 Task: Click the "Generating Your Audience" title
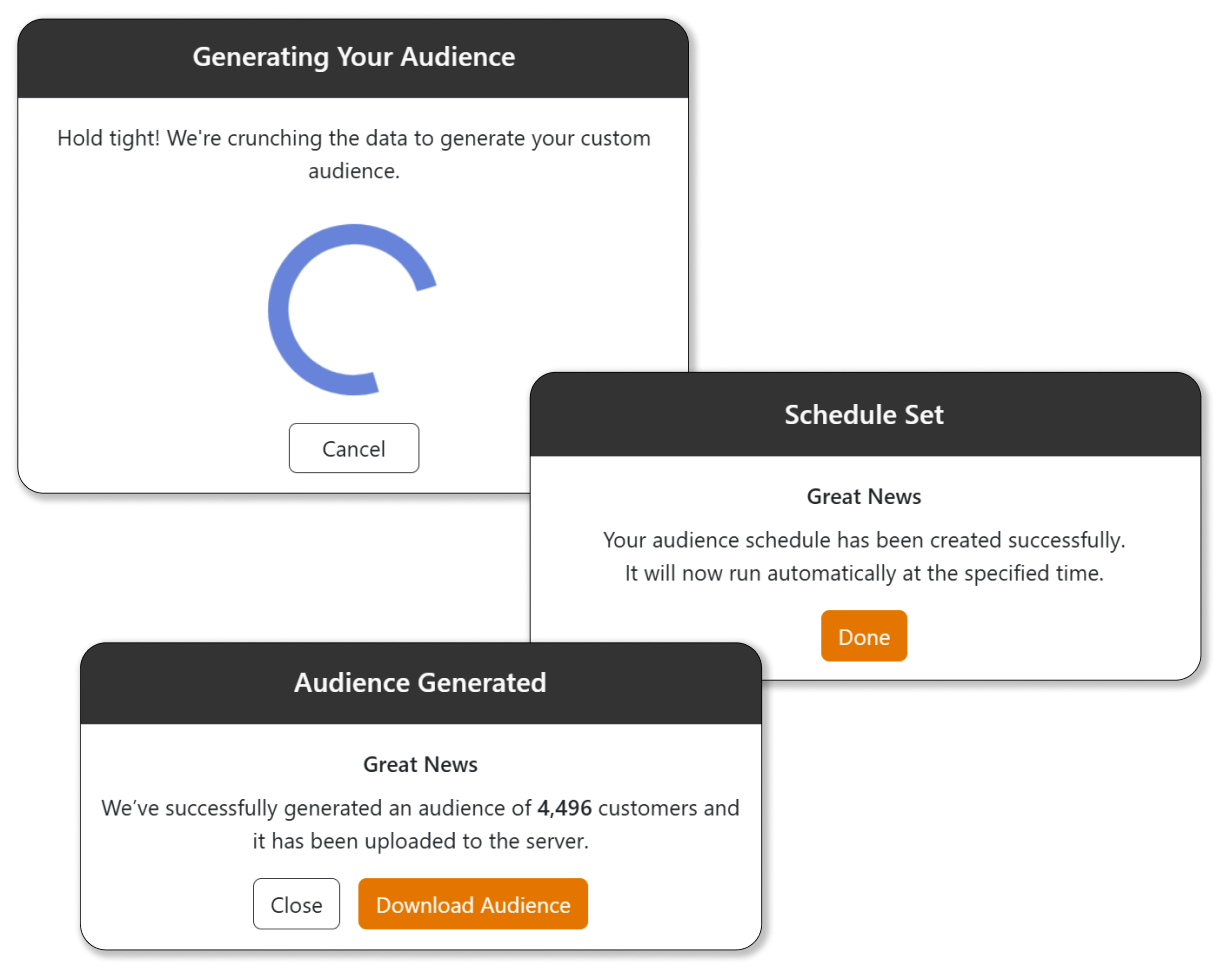pyautogui.click(x=354, y=57)
